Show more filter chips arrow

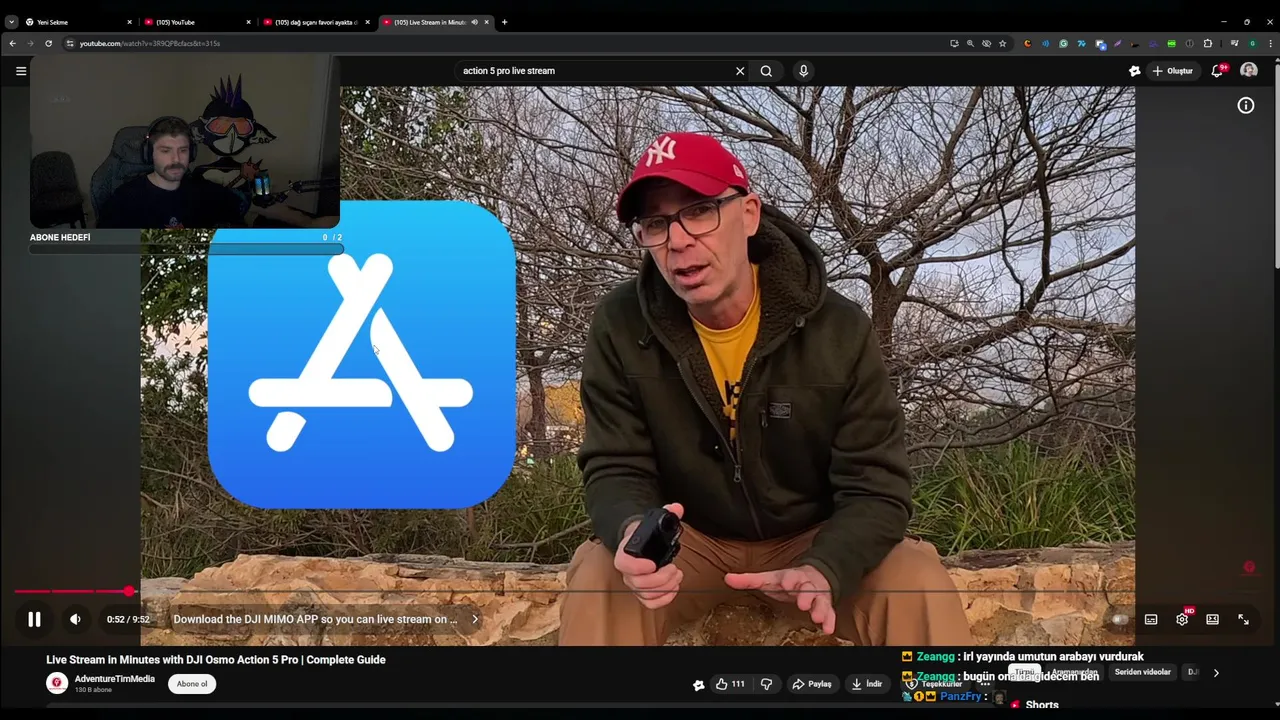[x=1216, y=673]
